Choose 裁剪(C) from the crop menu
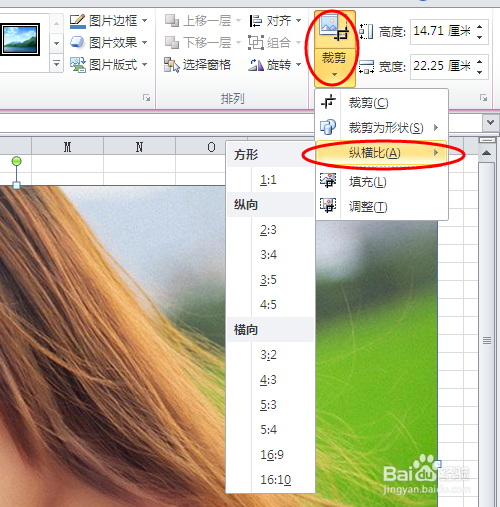The width and height of the screenshot is (500, 507). tap(382, 103)
